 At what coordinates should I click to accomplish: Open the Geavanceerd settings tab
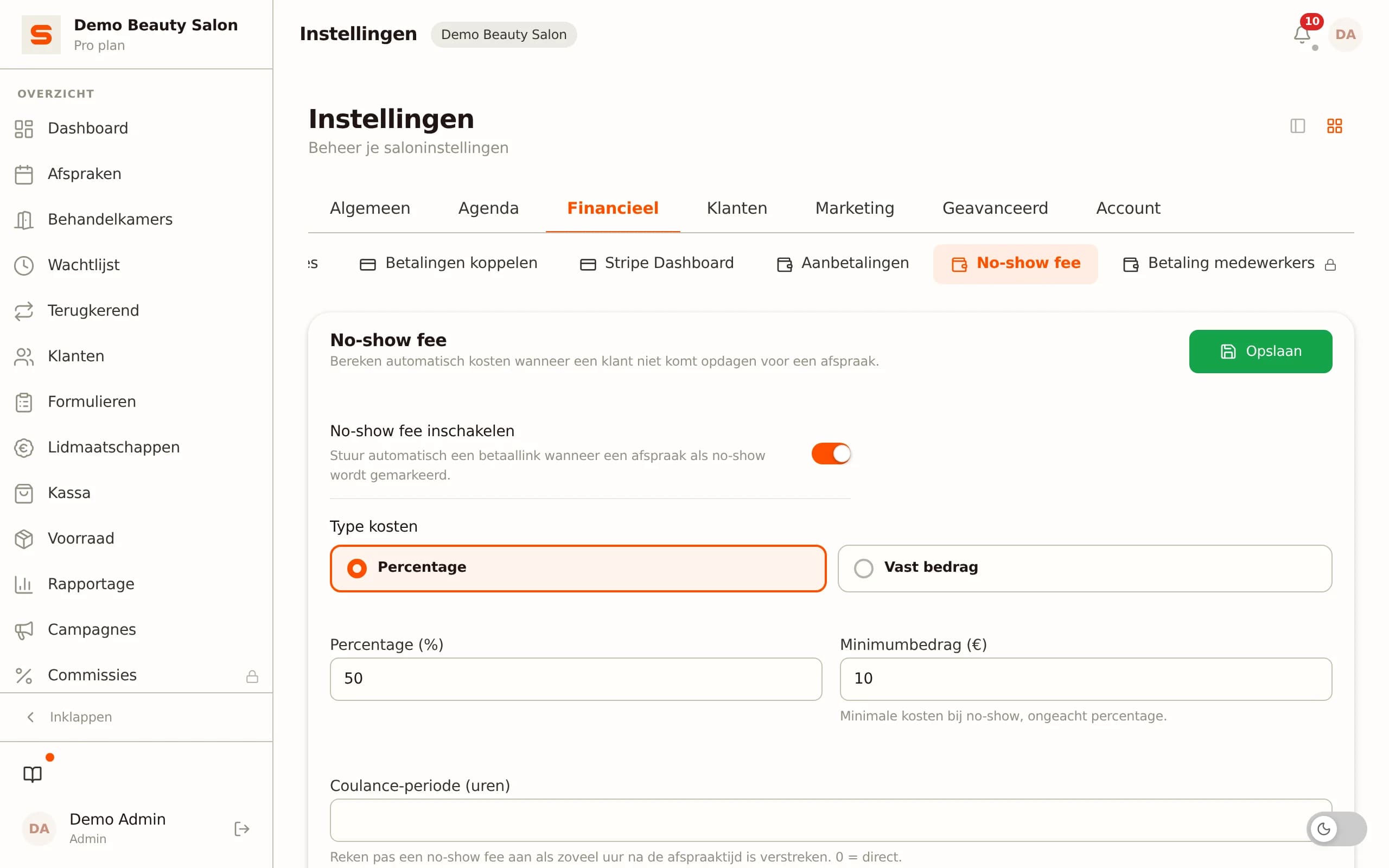tap(995, 208)
